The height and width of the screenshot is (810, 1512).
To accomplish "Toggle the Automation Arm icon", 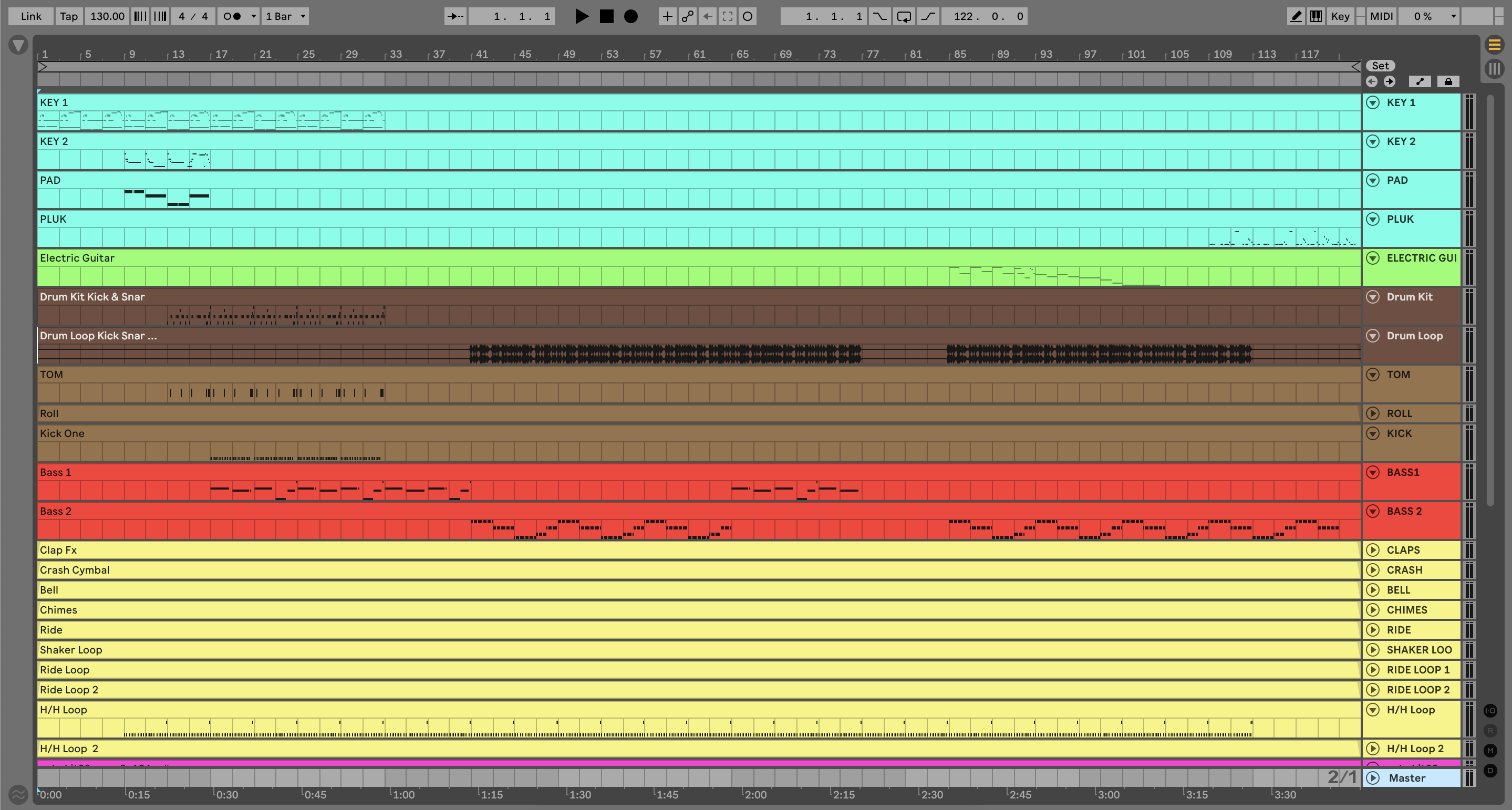I will 687,16.
